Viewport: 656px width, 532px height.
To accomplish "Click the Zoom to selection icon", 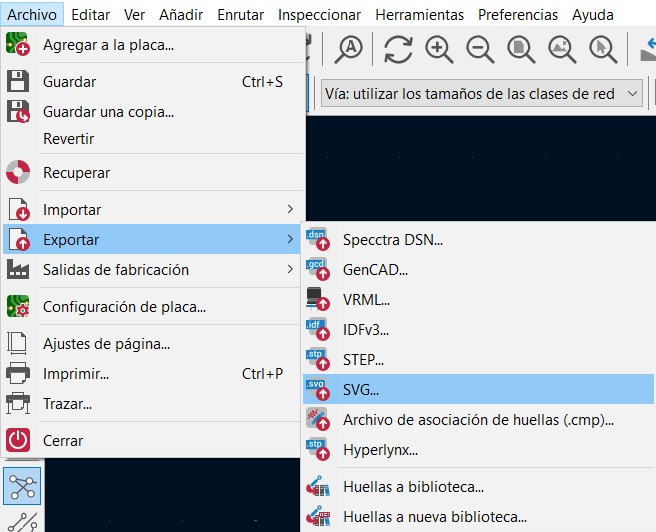I will (603, 50).
